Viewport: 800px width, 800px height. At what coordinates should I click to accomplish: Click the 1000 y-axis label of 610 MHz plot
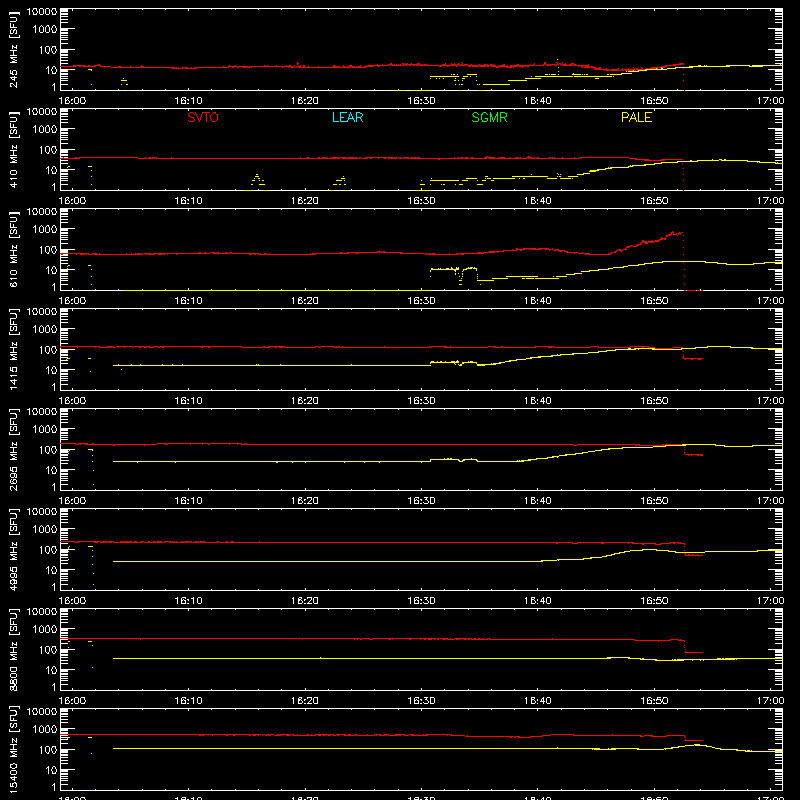[x=45, y=229]
